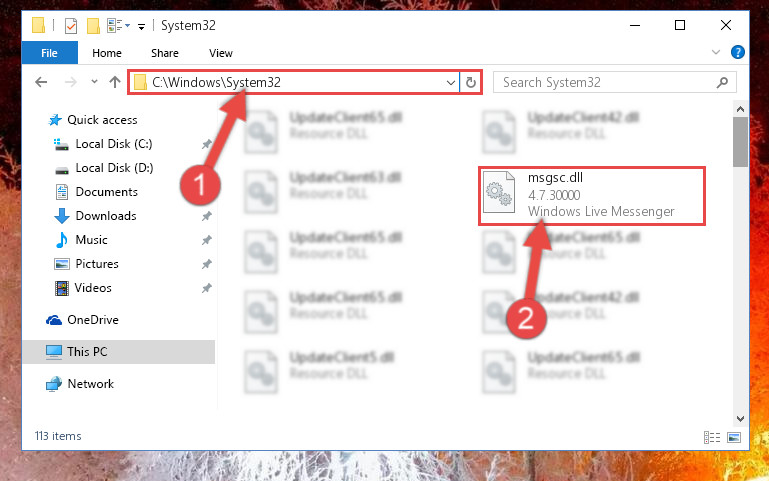Click the search magnifier icon
The width and height of the screenshot is (769, 481).
[x=722, y=82]
